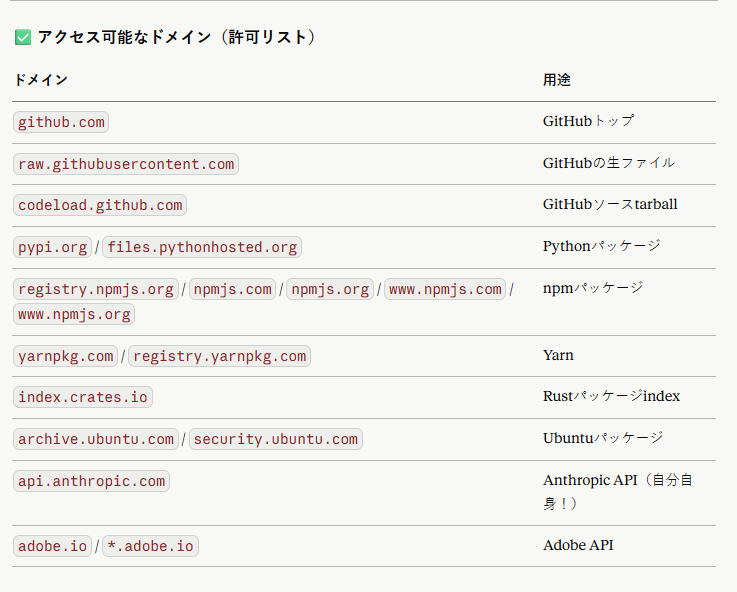Select the index.crates.io code tag

coord(83,397)
